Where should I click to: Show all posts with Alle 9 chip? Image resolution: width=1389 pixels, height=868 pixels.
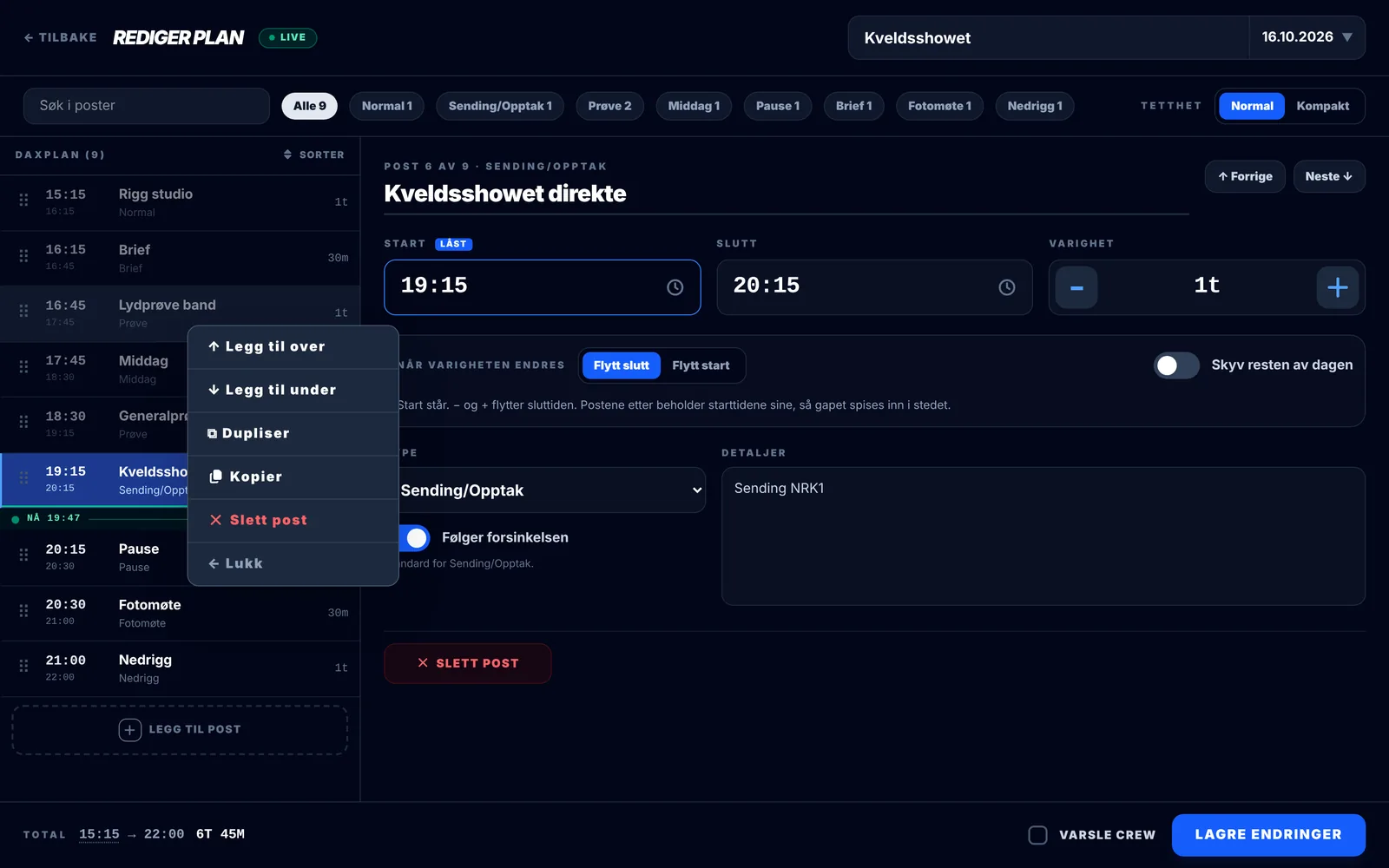click(x=310, y=106)
